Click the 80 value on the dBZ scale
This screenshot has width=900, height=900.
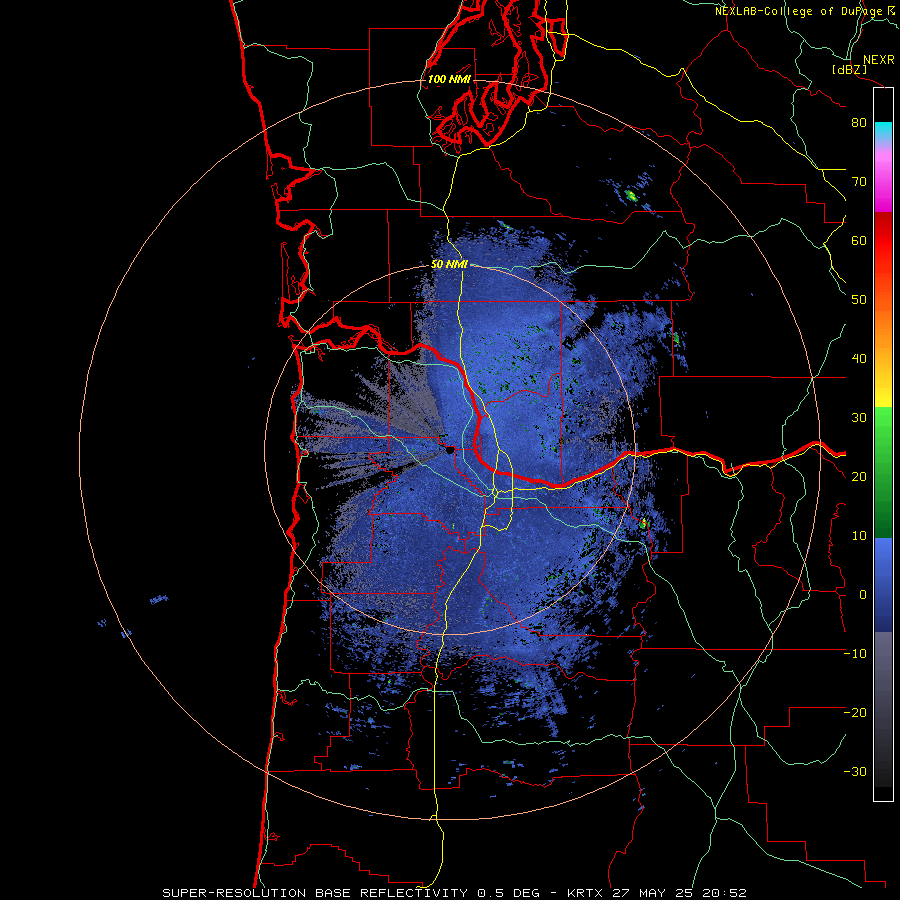click(x=859, y=123)
